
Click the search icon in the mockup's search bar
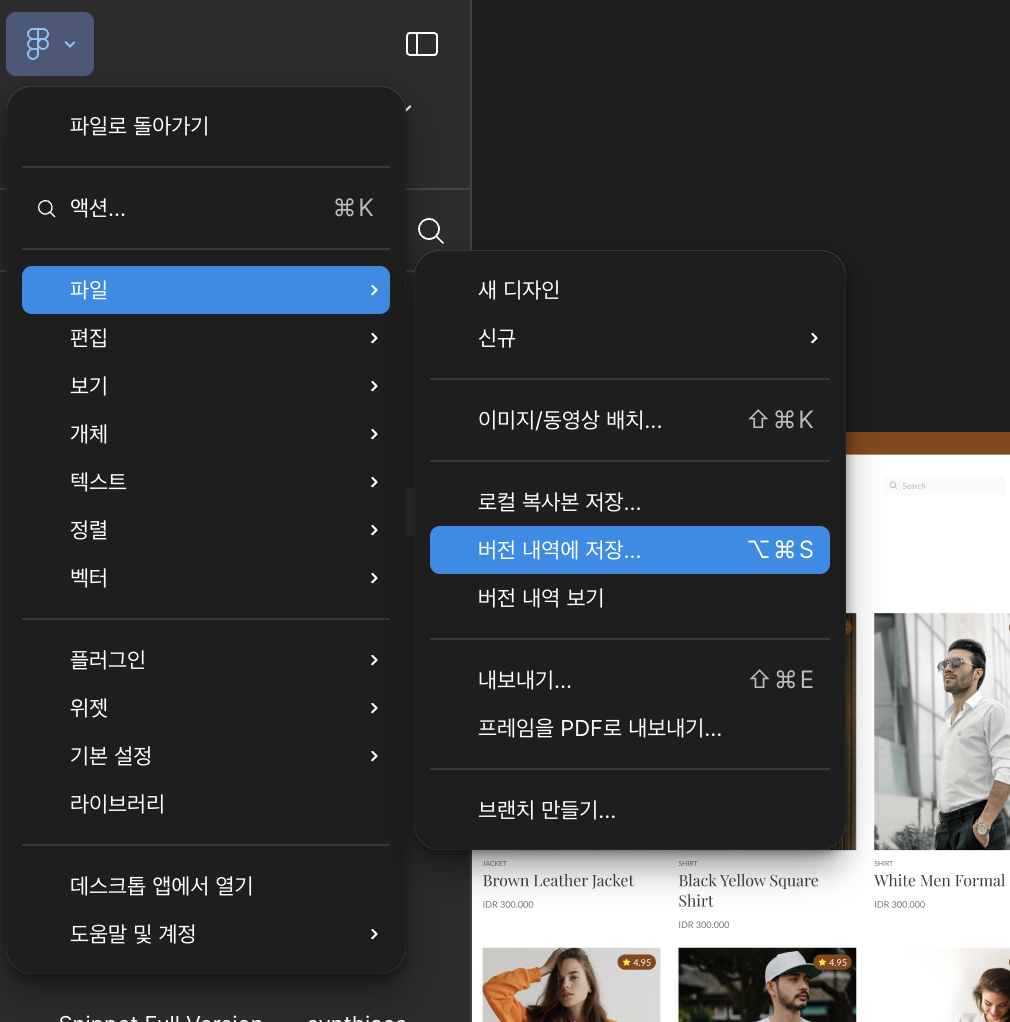[x=893, y=485]
